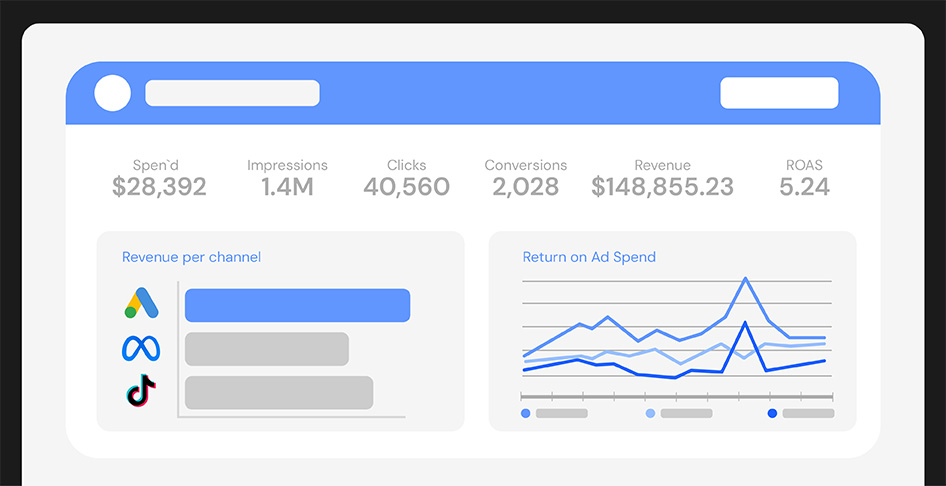Click the round profile avatar in header
Image resolution: width=946 pixels, height=486 pixels.
(x=113, y=93)
